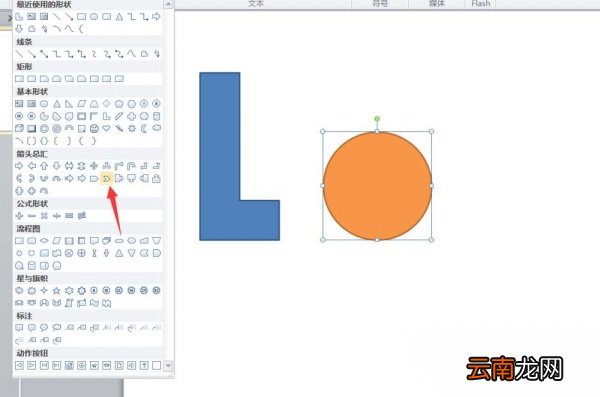
Task: Select the flowchart Magnetic Disk shape
Action: 32,265
